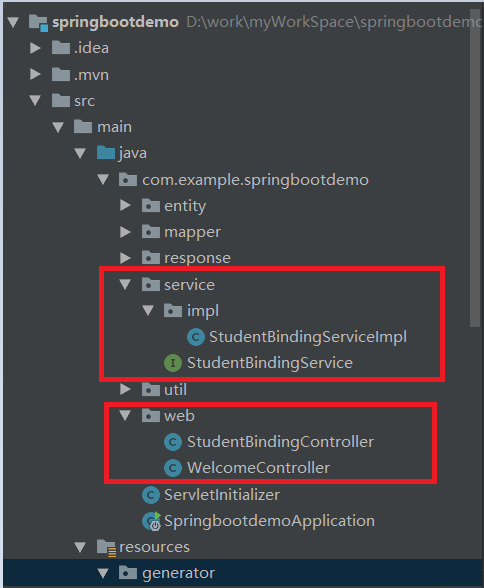Select the .idea folder label
Screen dimensions: 484x588
pyautogui.click(x=91, y=48)
